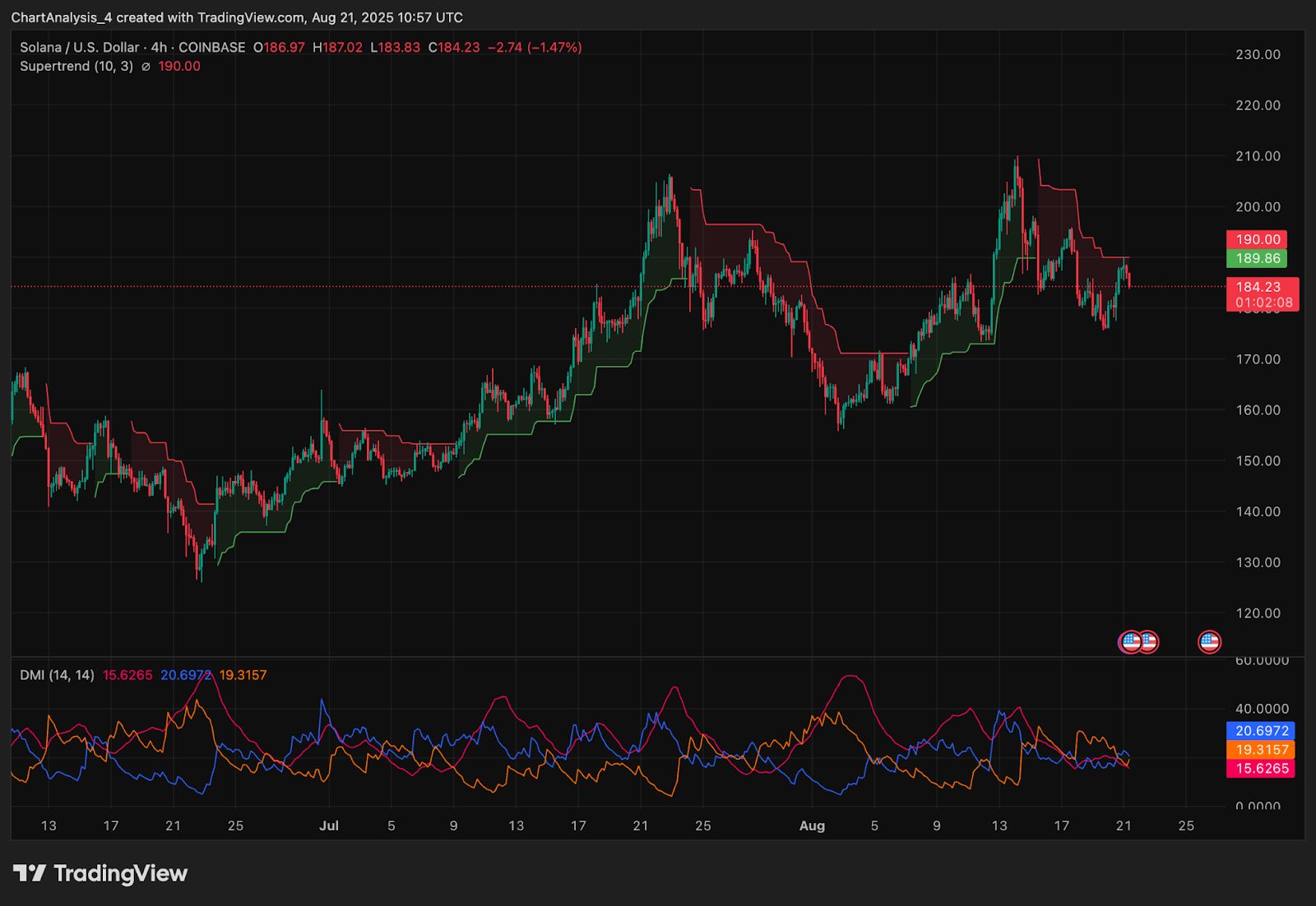Click the Aug label on time axis

pos(812,825)
